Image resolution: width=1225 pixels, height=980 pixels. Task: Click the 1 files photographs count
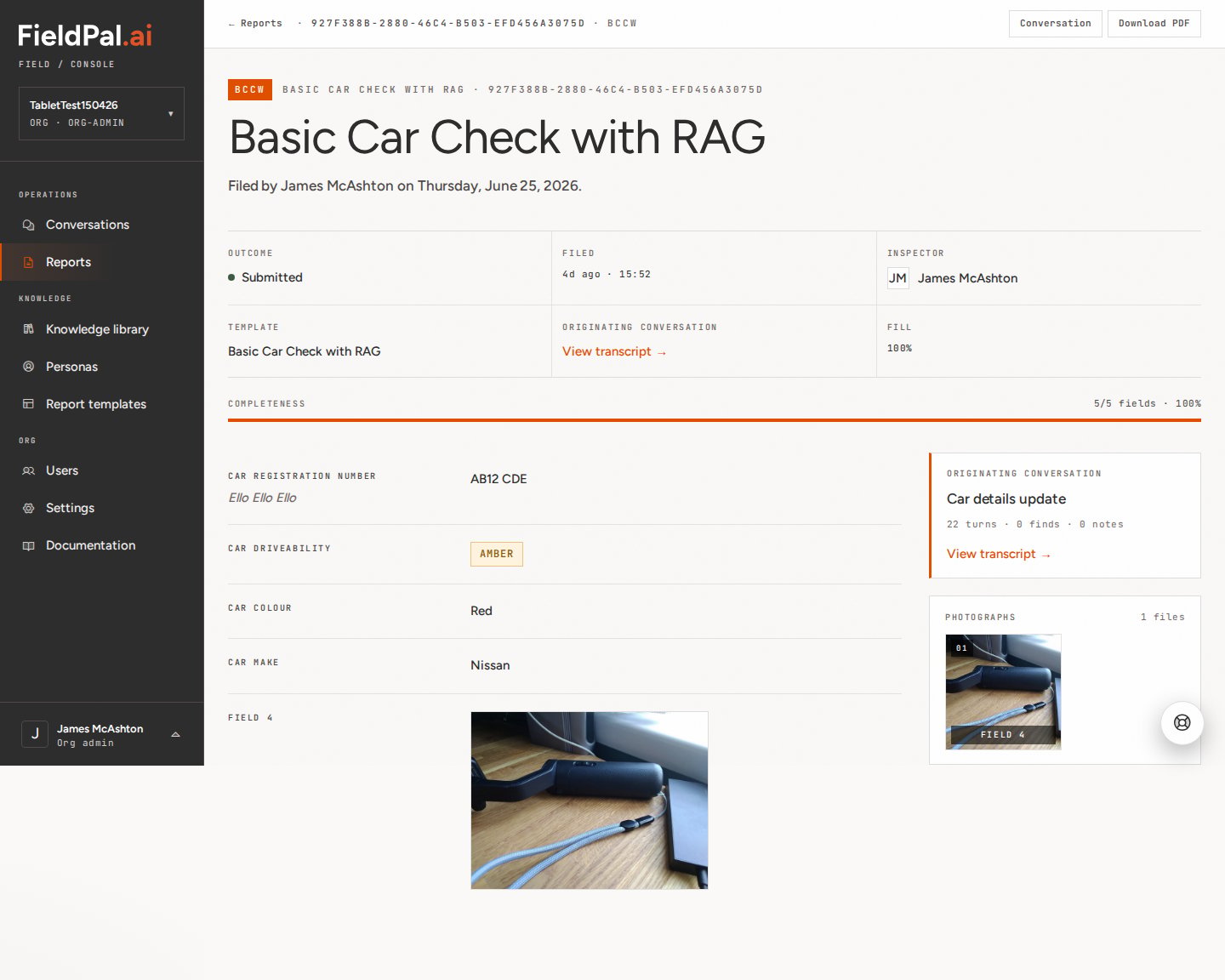1163,618
